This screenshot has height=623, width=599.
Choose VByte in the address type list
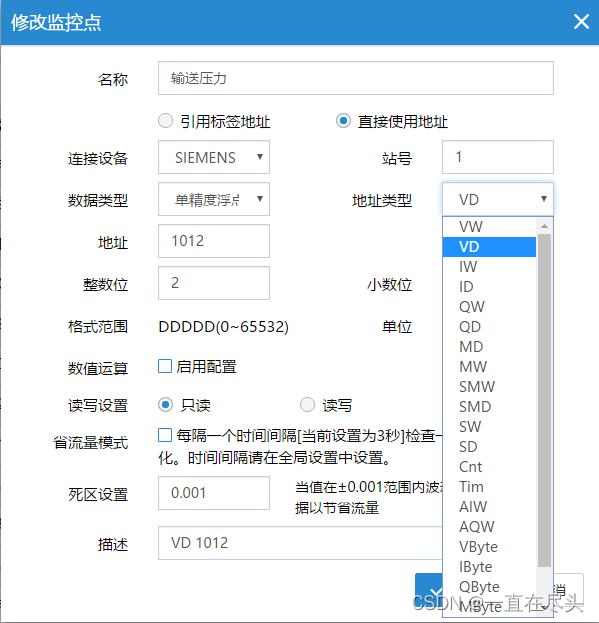[489, 547]
